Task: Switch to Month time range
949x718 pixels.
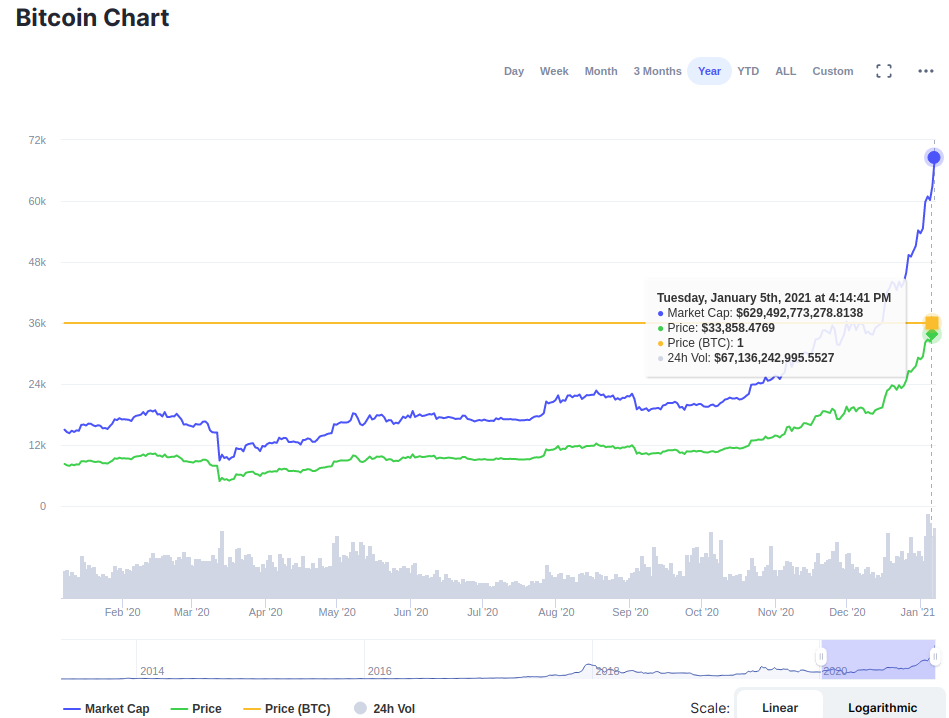Action: click(x=601, y=71)
